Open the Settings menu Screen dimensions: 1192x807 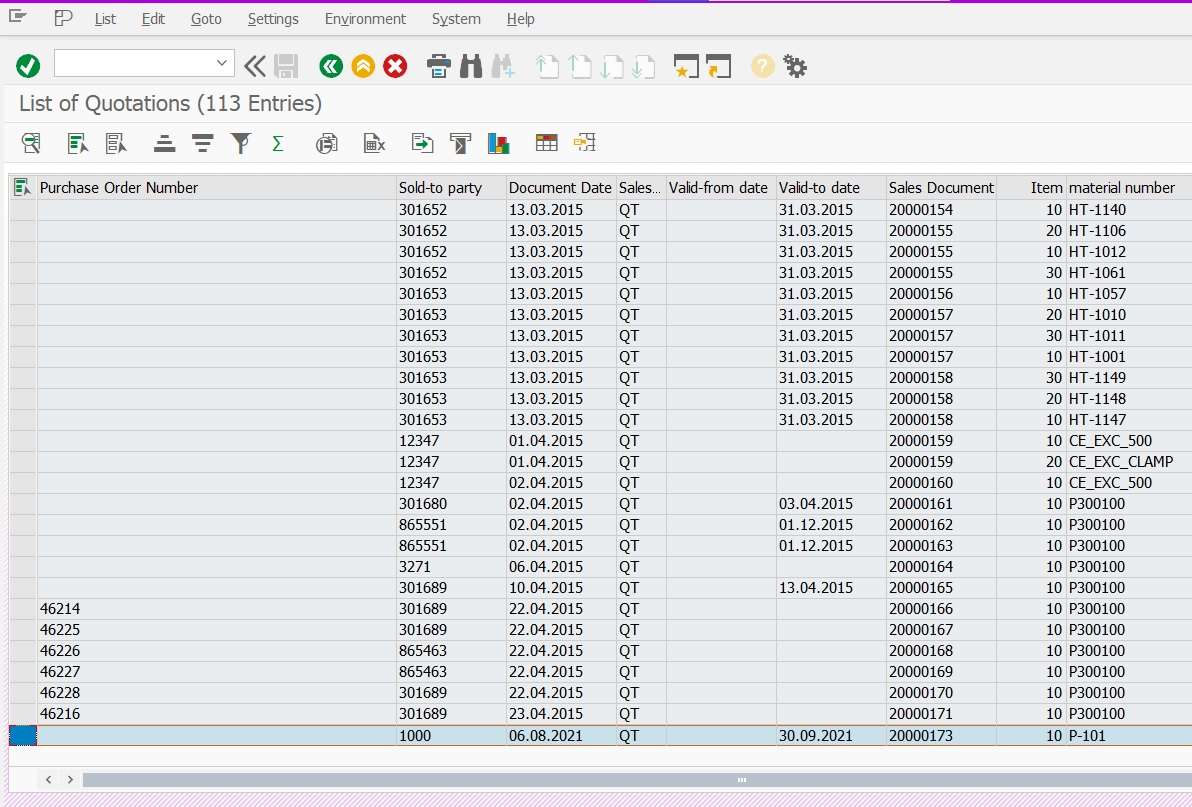(x=273, y=19)
